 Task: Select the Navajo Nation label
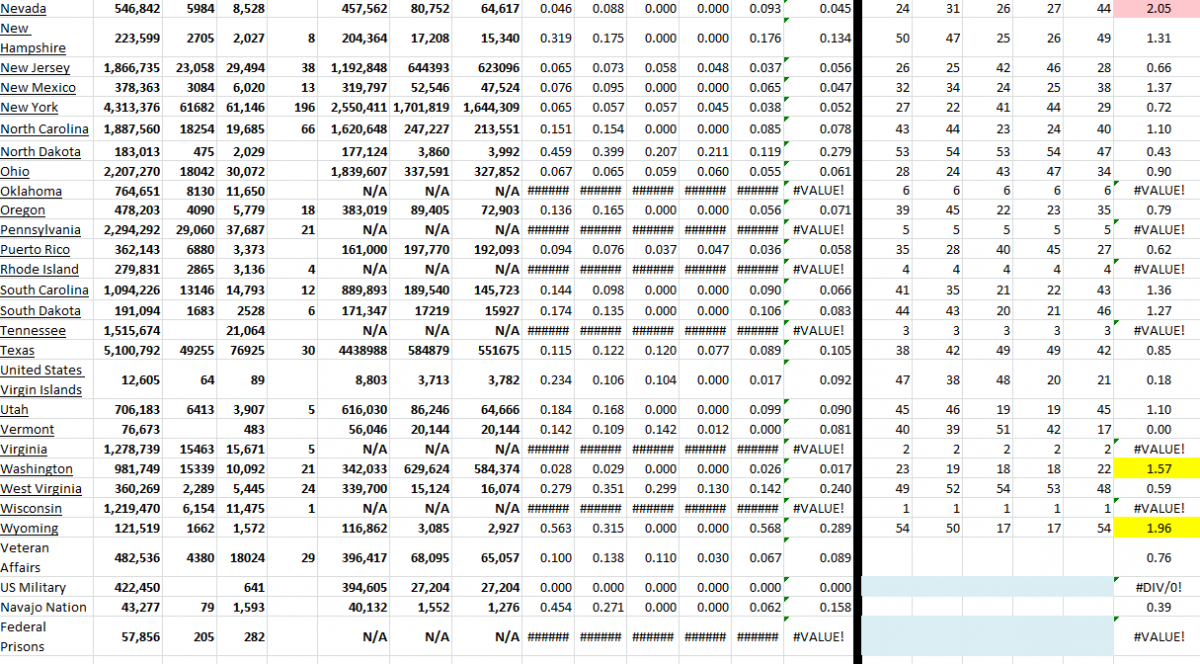[43, 607]
